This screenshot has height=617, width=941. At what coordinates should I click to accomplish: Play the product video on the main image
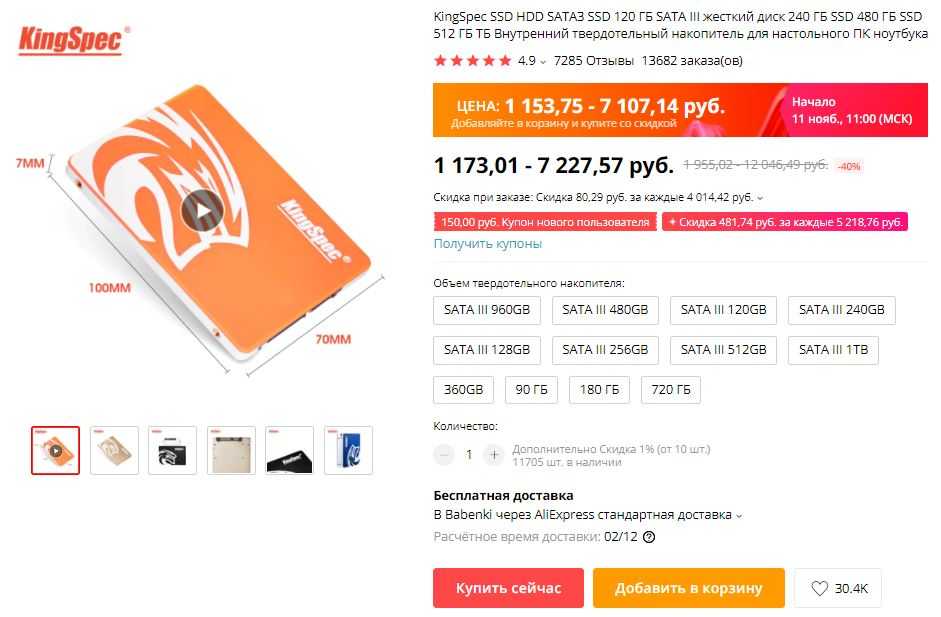tap(202, 210)
